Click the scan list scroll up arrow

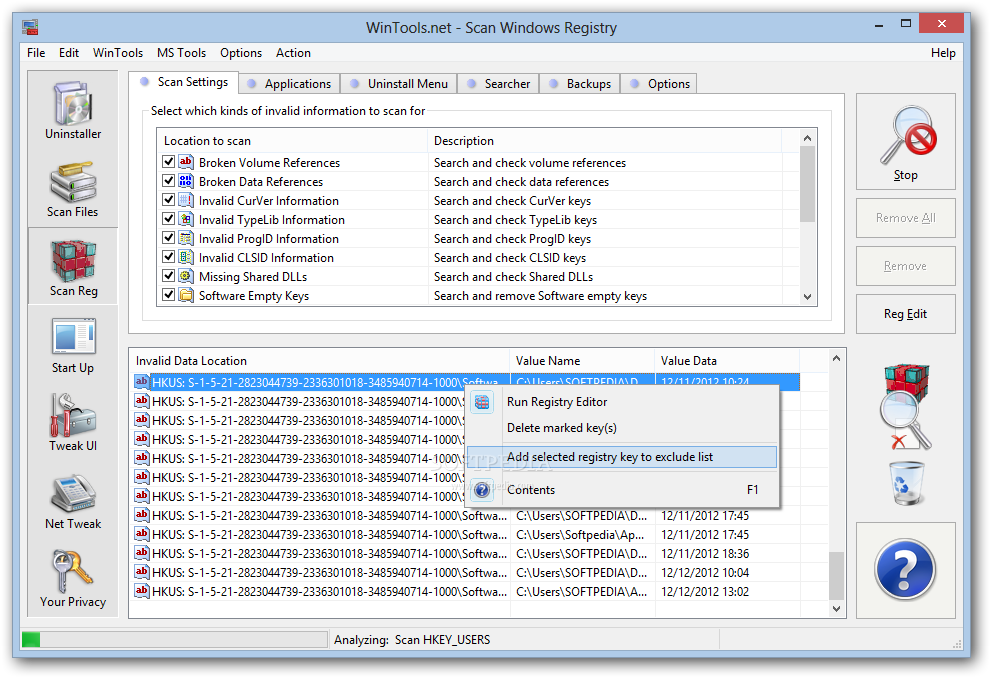[x=807, y=138]
